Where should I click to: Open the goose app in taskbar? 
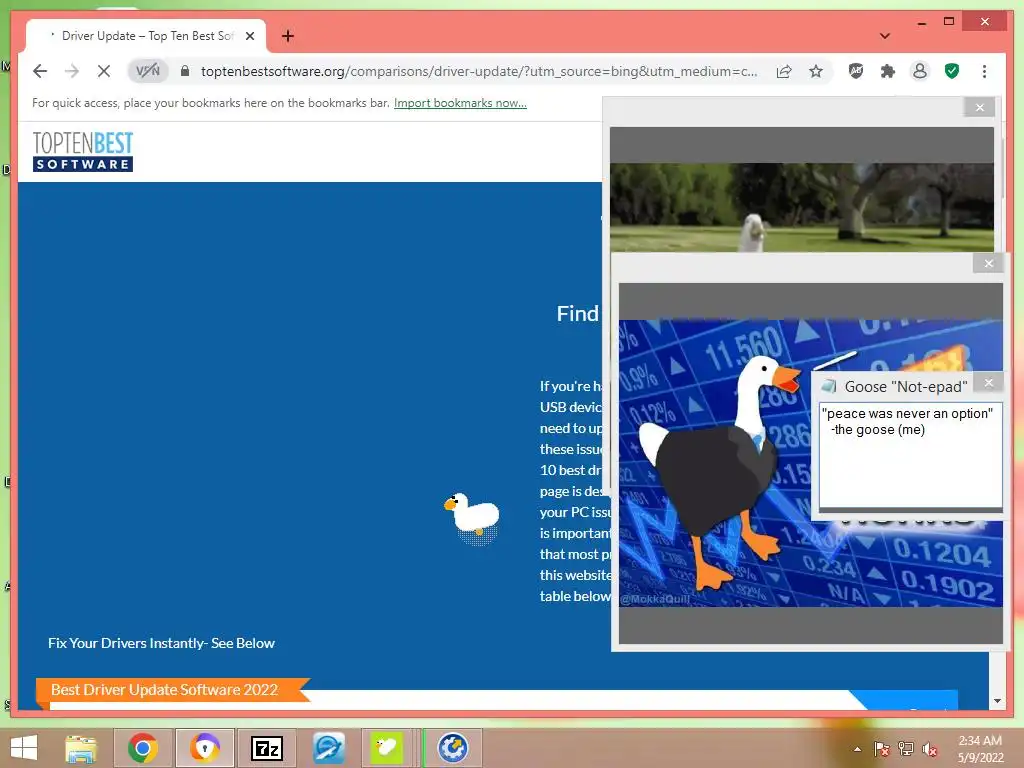(x=386, y=748)
